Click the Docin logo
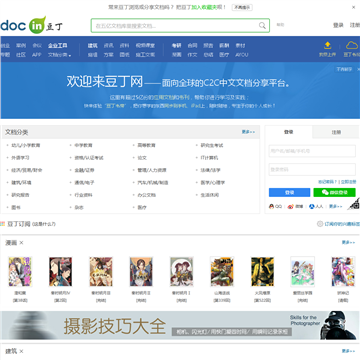 (x=31, y=25)
